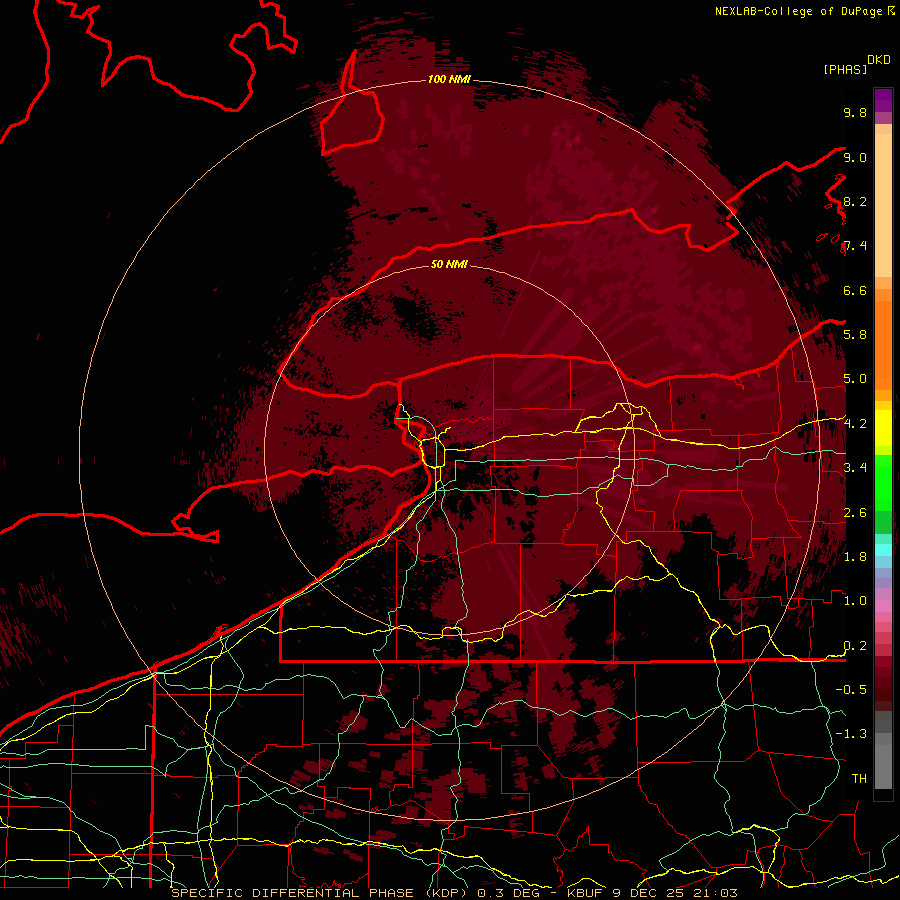Image resolution: width=900 pixels, height=900 pixels.
Task: Click the yellow segment of color bar
Action: coord(883,428)
